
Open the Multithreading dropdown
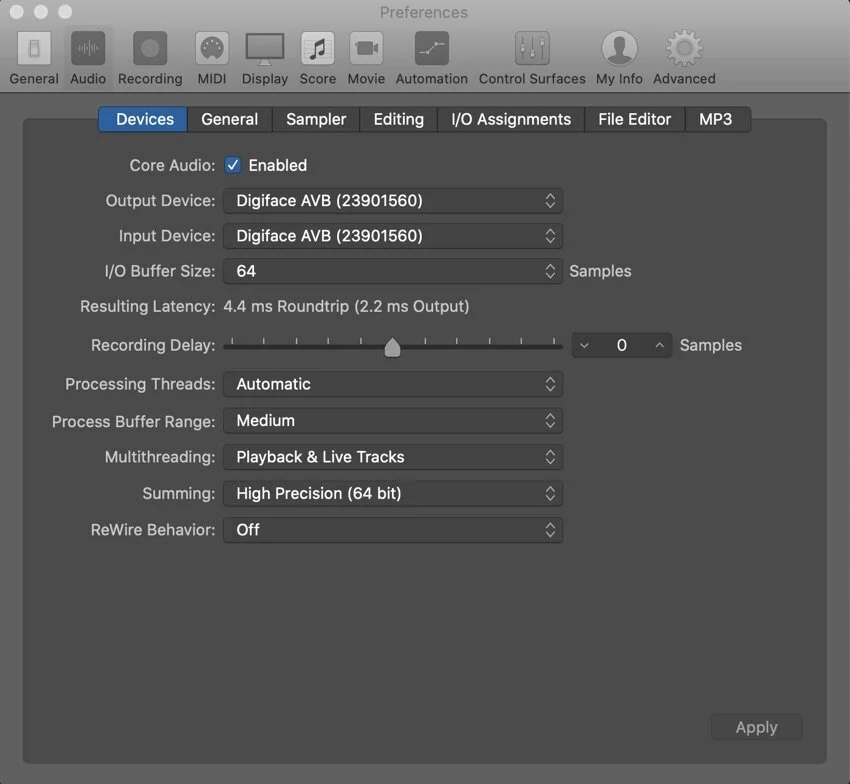pos(393,457)
